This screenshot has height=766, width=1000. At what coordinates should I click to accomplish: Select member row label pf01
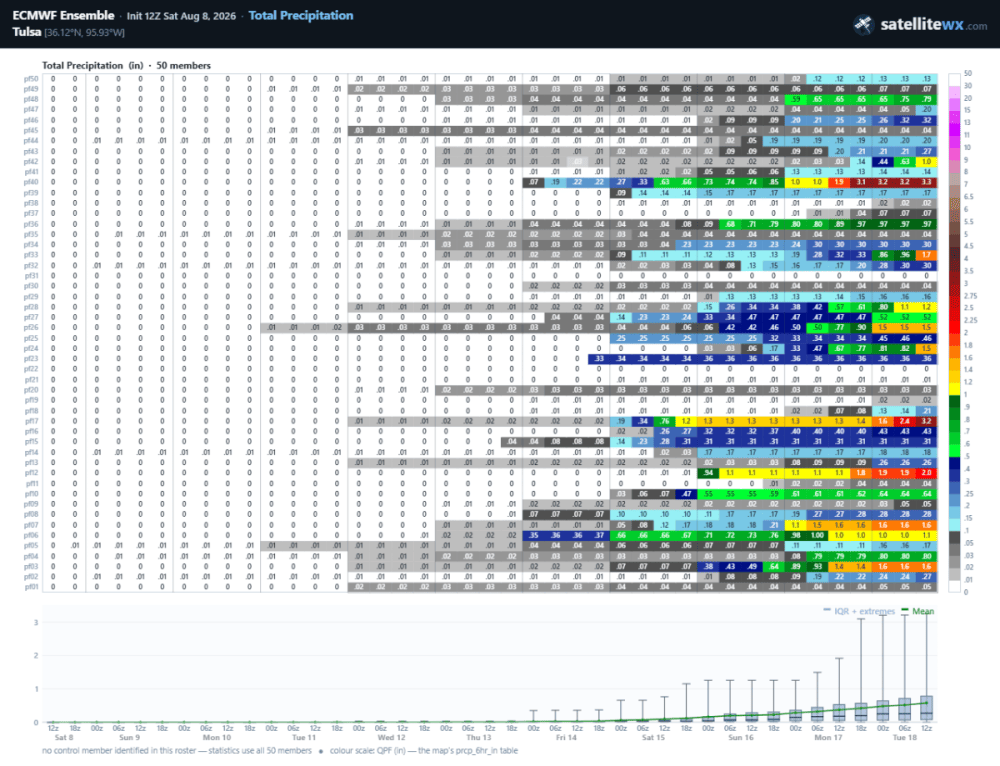coord(31,587)
